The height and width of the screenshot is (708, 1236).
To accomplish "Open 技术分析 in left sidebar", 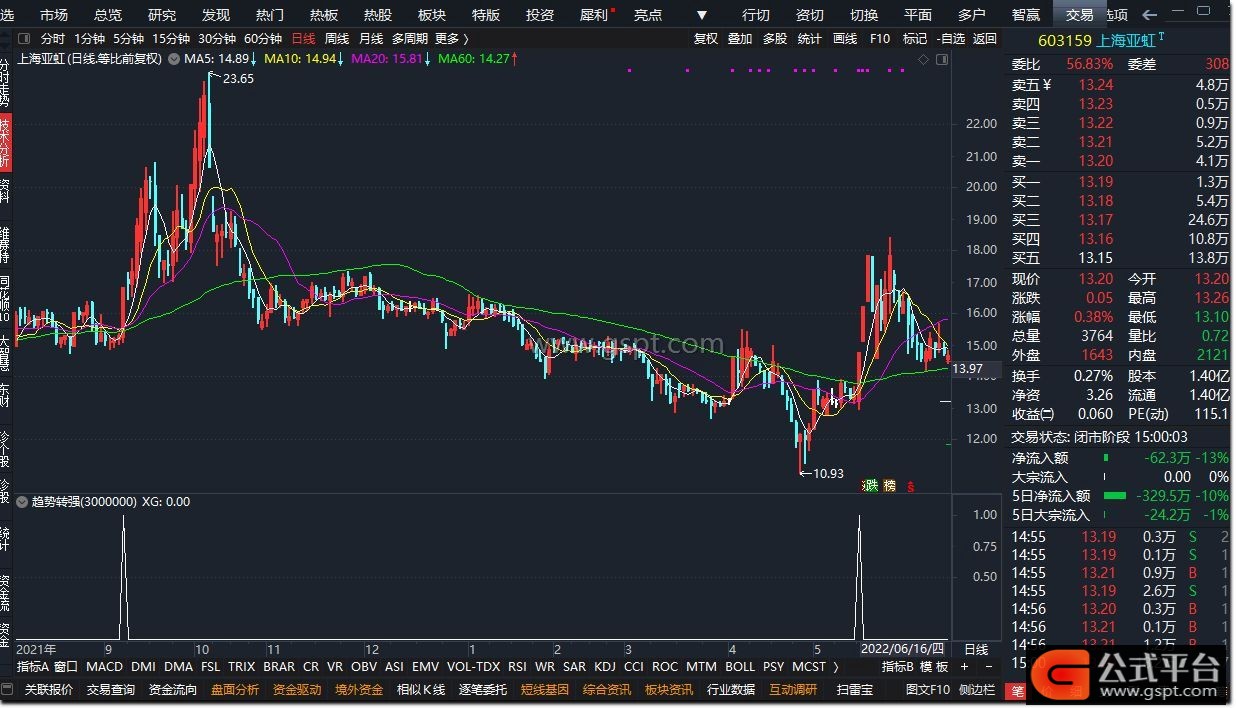I will coord(5,143).
